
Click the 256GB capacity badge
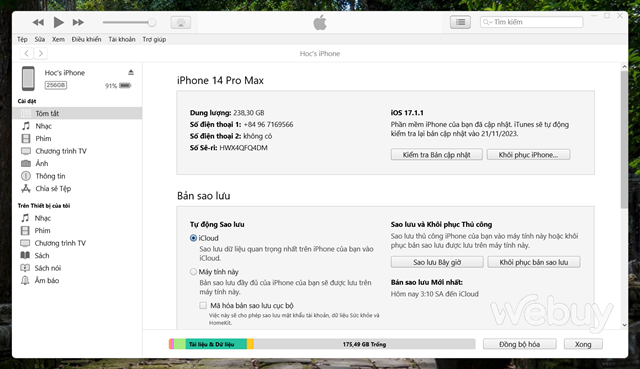click(x=56, y=85)
